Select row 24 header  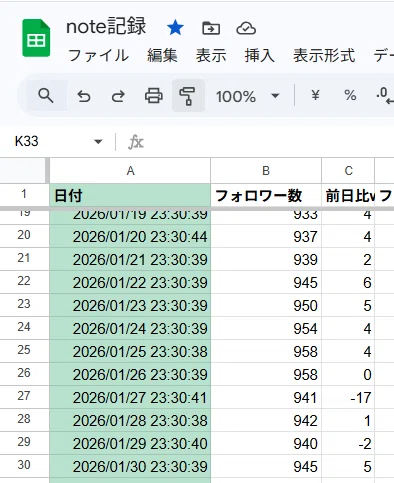pyautogui.click(x=24, y=327)
